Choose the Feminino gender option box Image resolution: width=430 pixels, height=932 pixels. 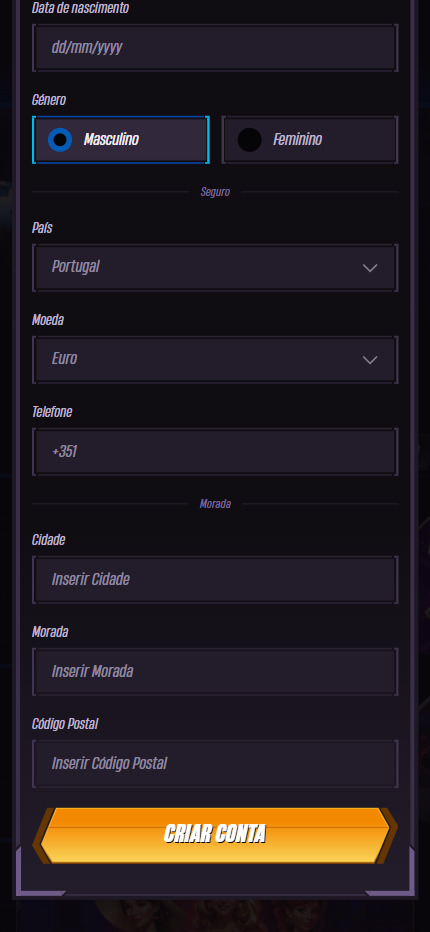coord(309,140)
